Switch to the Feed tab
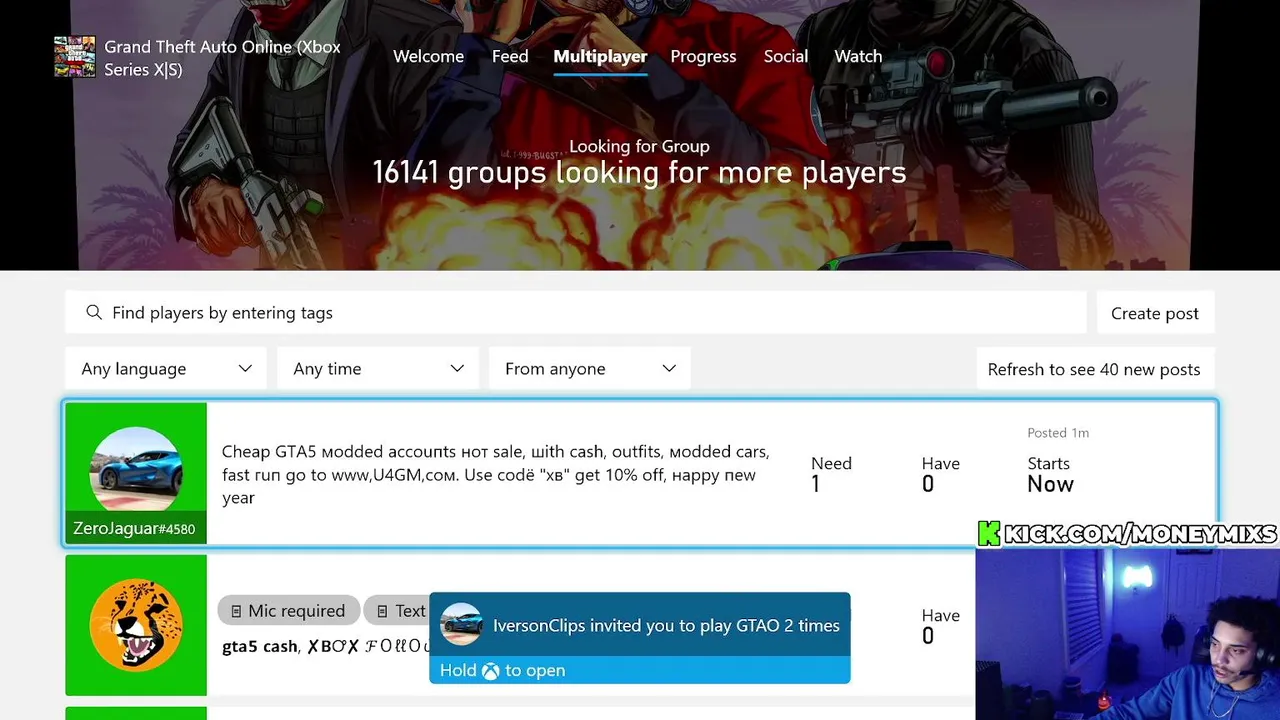Image resolution: width=1280 pixels, height=720 pixels. pos(510,56)
